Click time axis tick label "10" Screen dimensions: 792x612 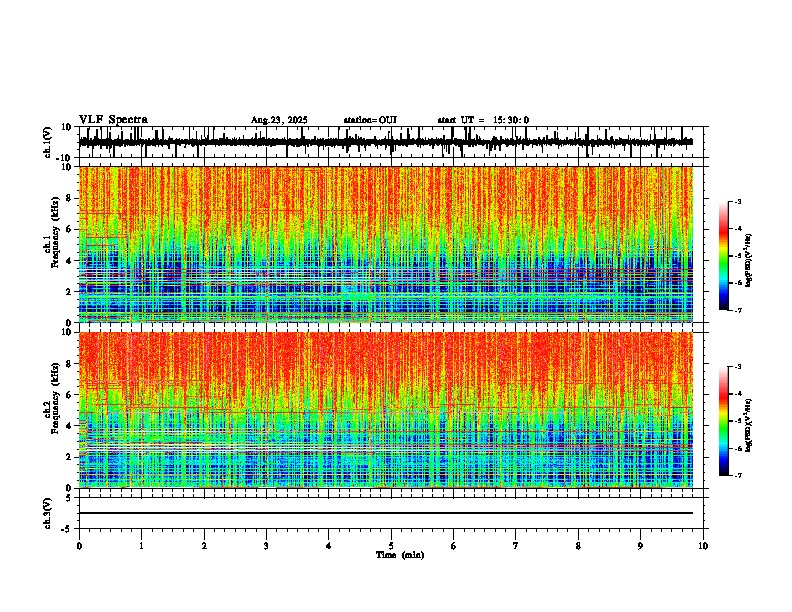tap(703, 546)
